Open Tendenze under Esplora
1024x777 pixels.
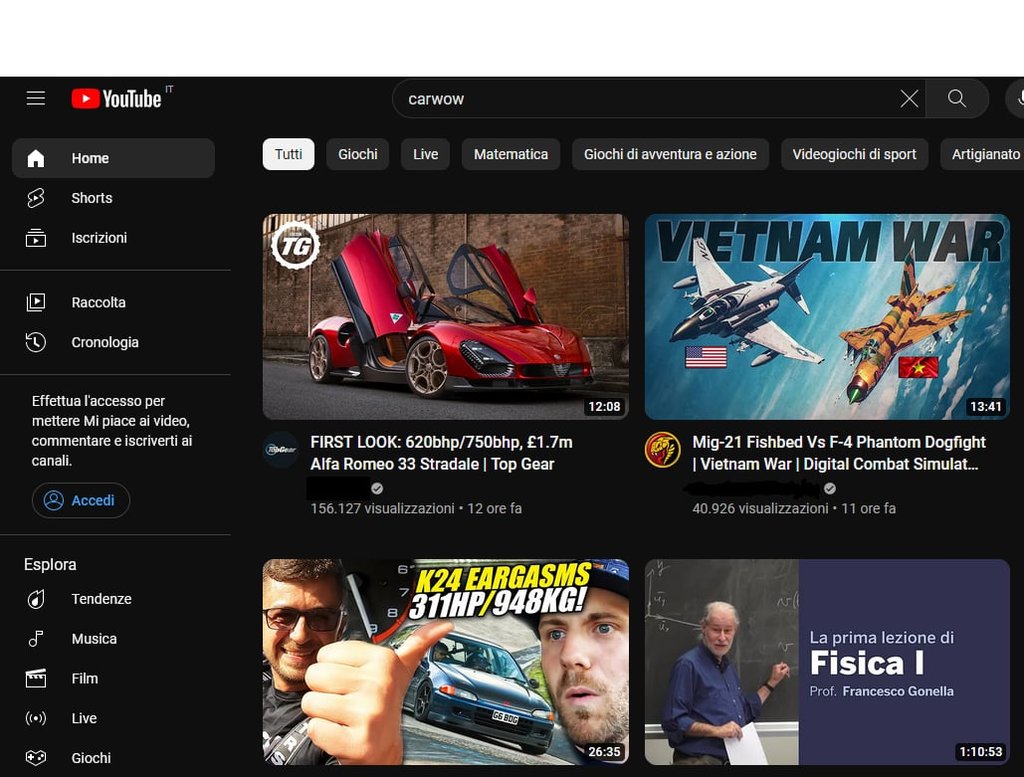101,599
